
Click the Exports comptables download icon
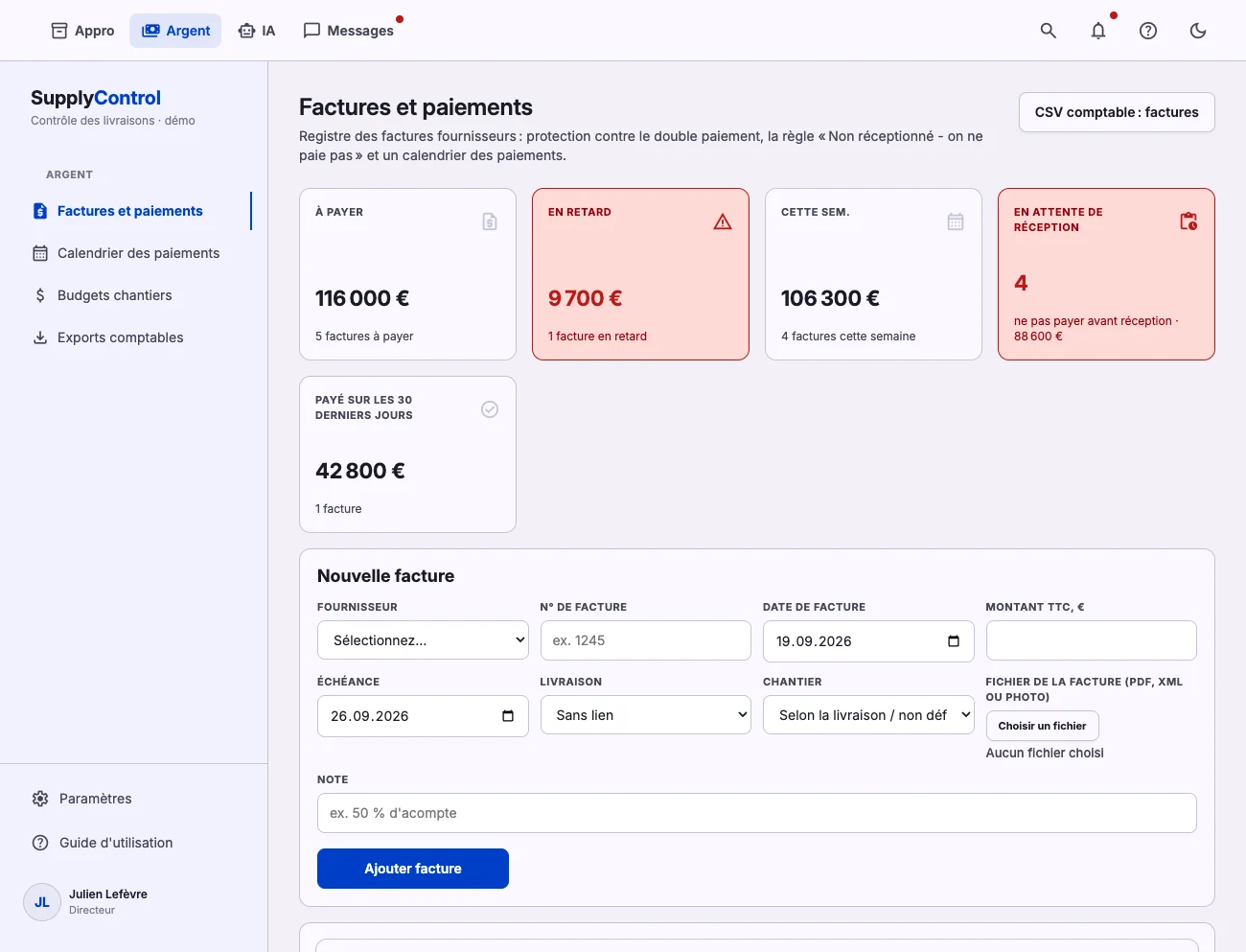pyautogui.click(x=40, y=337)
